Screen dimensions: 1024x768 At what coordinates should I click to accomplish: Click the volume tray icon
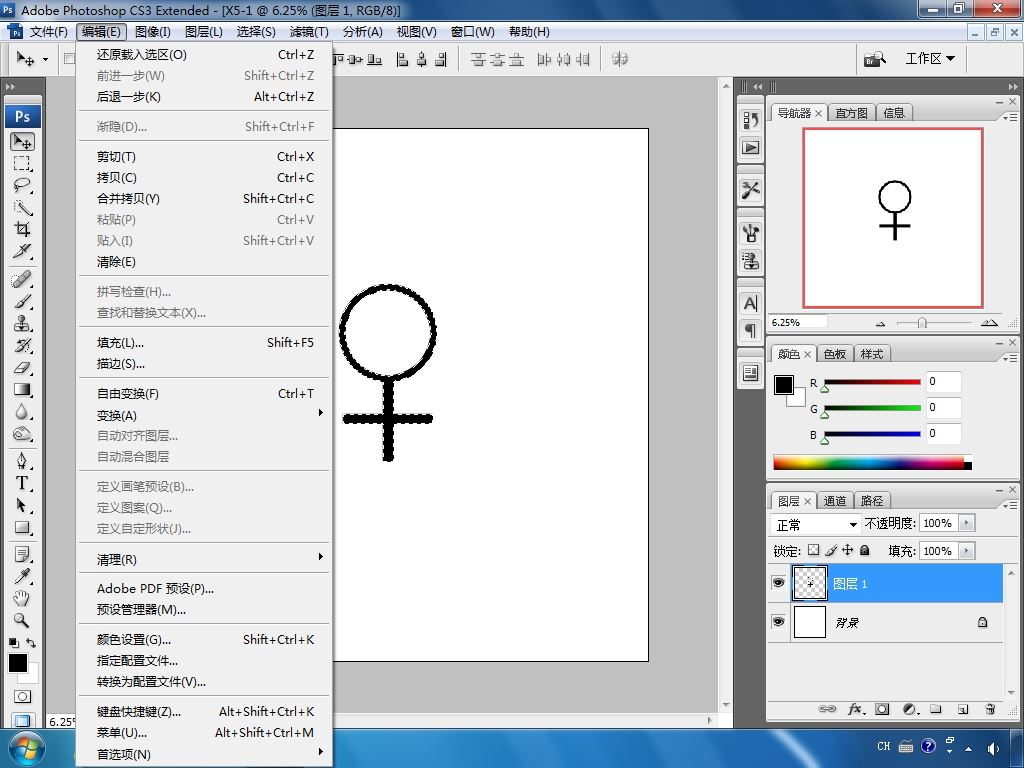click(993, 748)
